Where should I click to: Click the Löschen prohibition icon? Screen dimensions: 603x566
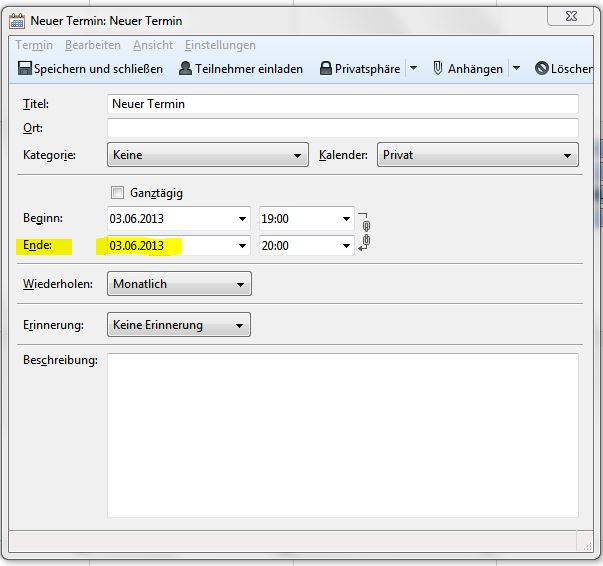tap(541, 68)
